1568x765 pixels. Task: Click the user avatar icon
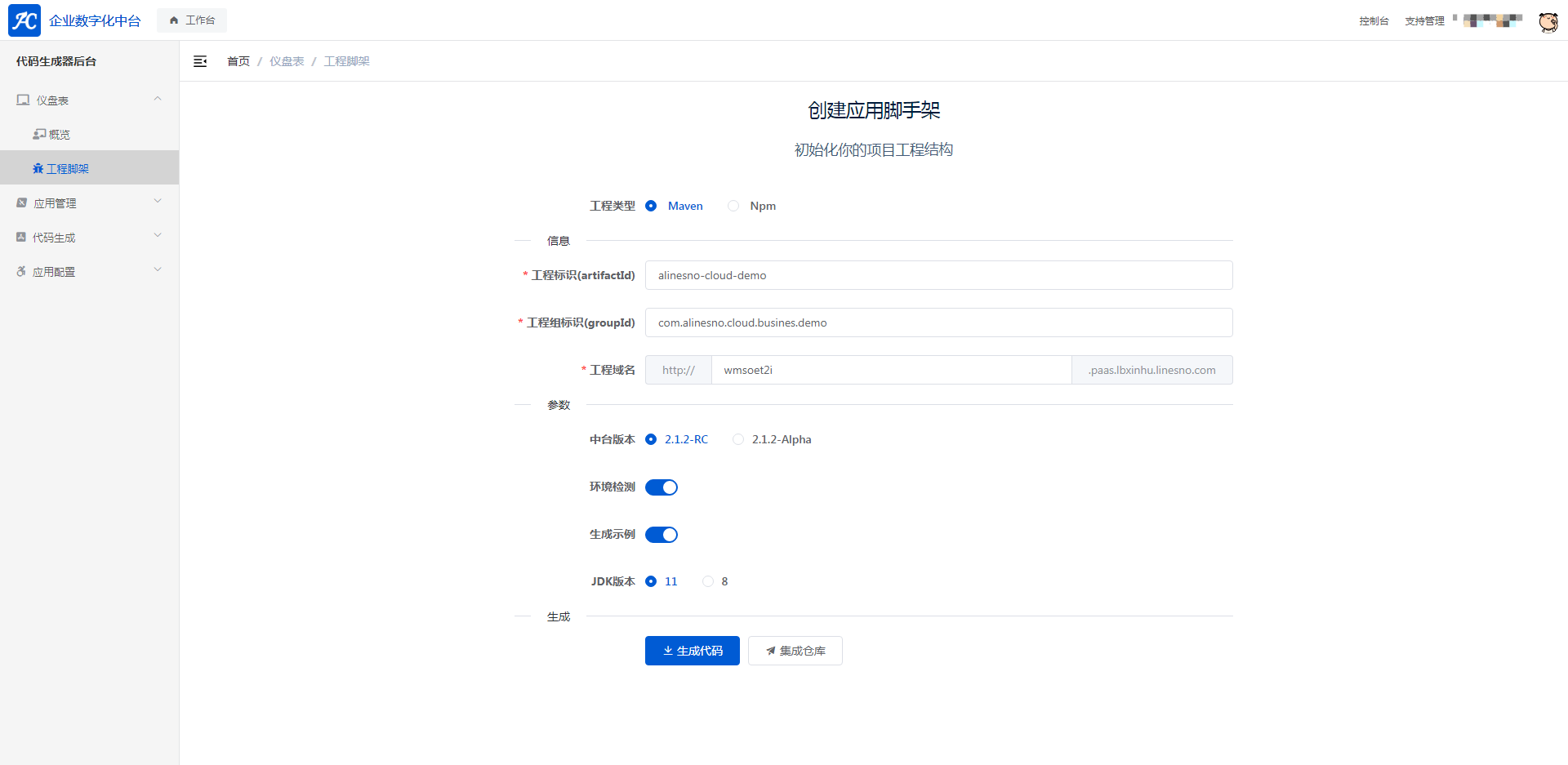(1548, 22)
